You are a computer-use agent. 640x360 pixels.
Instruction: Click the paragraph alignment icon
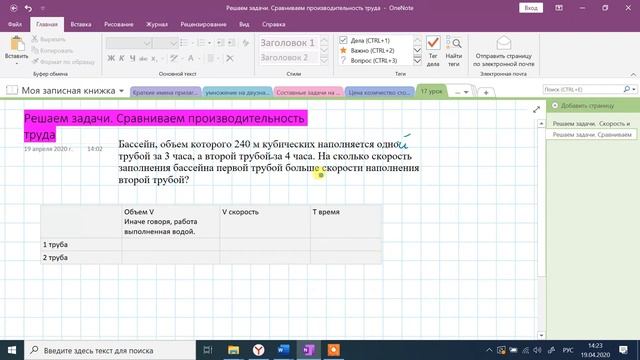[x=211, y=58]
